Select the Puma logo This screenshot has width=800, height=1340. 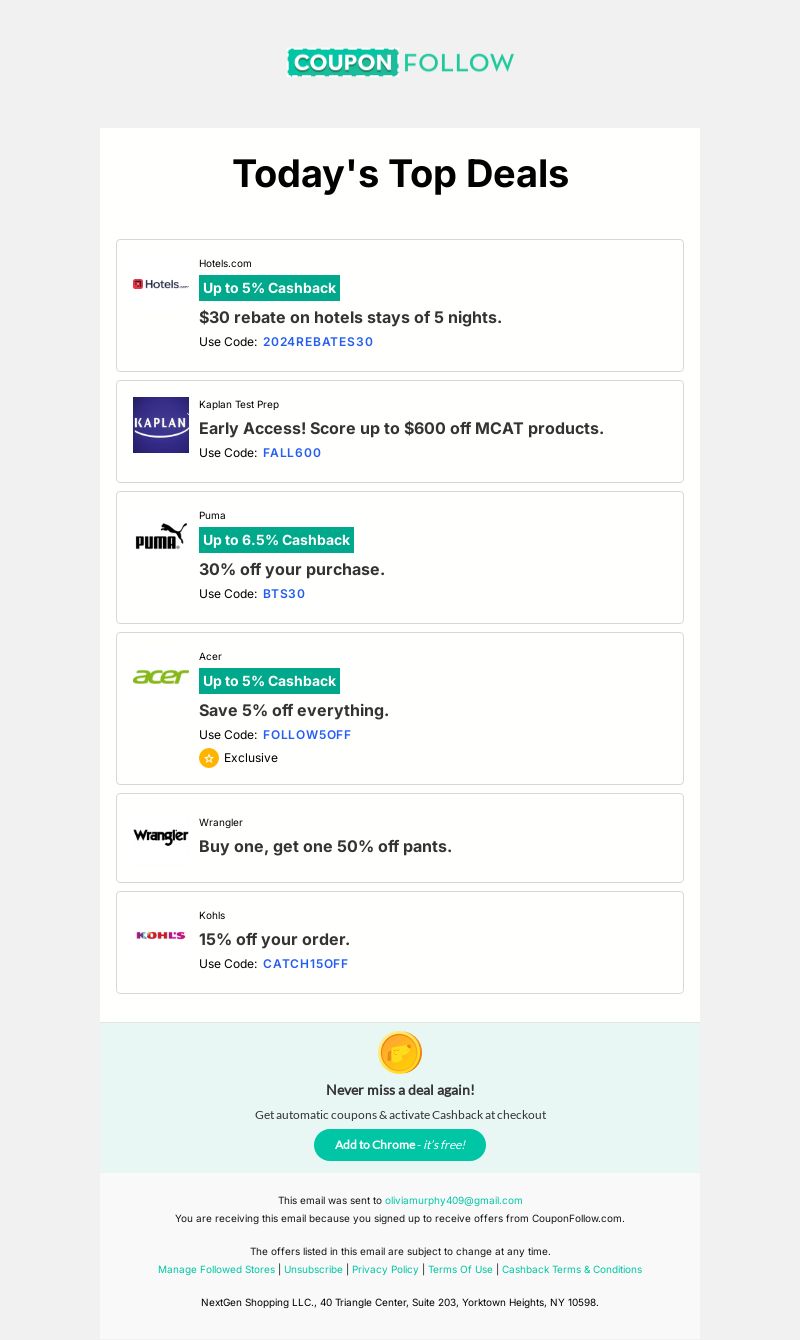tap(161, 536)
